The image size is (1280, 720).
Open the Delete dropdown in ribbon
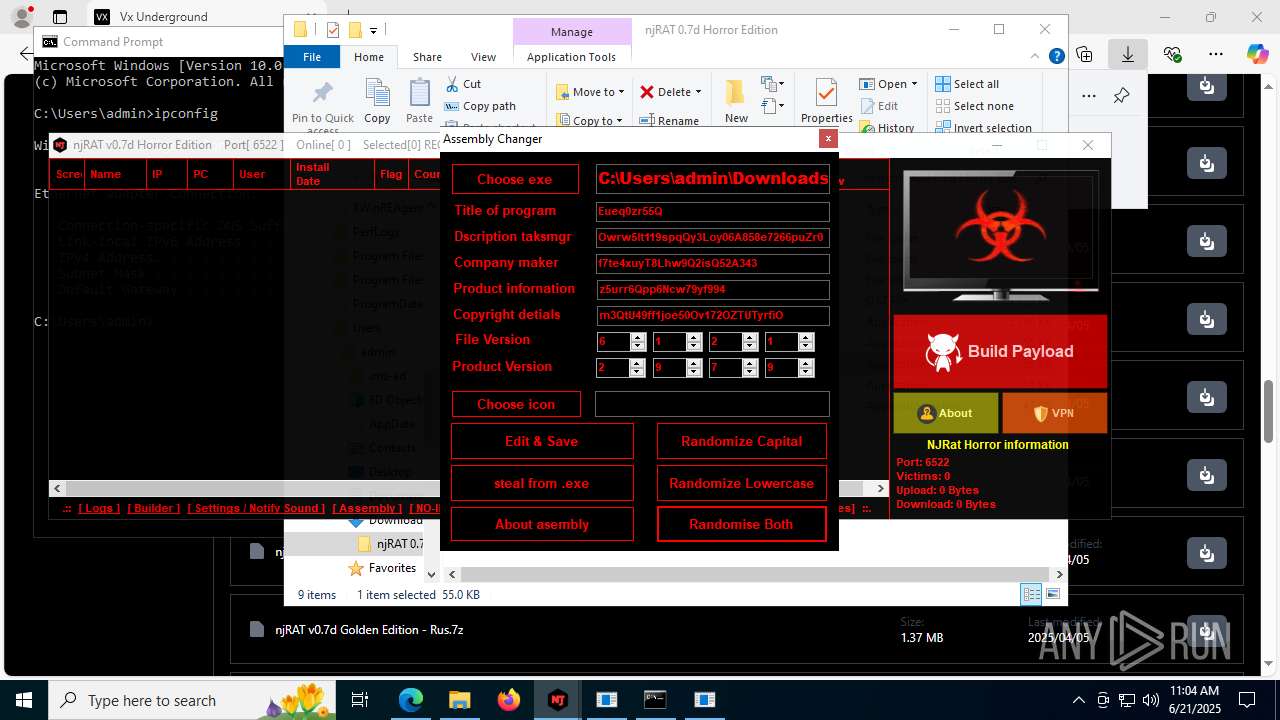pyautogui.click(x=670, y=92)
